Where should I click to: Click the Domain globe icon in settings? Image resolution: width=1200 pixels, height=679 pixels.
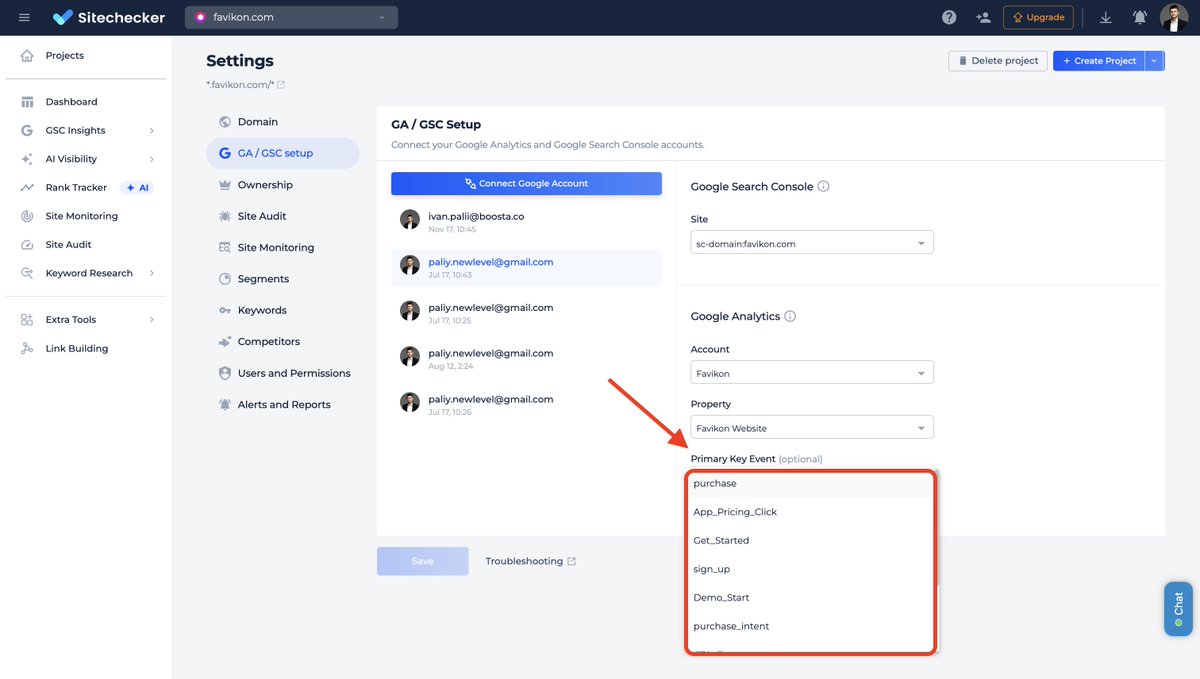point(225,122)
